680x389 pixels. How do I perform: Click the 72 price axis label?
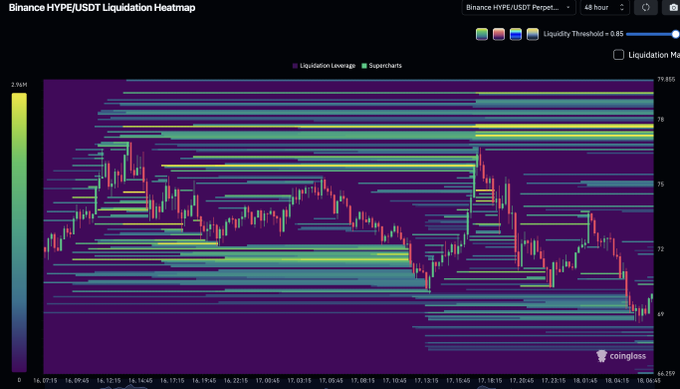tap(660, 249)
